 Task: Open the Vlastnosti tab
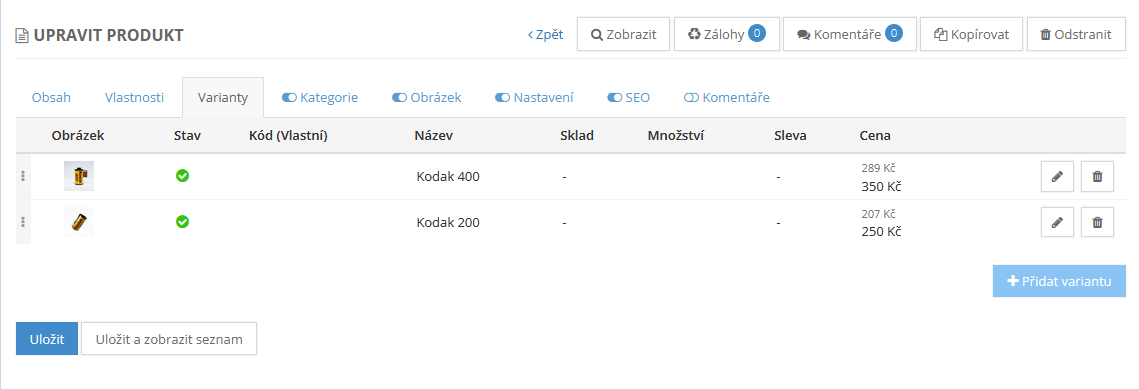tap(134, 97)
